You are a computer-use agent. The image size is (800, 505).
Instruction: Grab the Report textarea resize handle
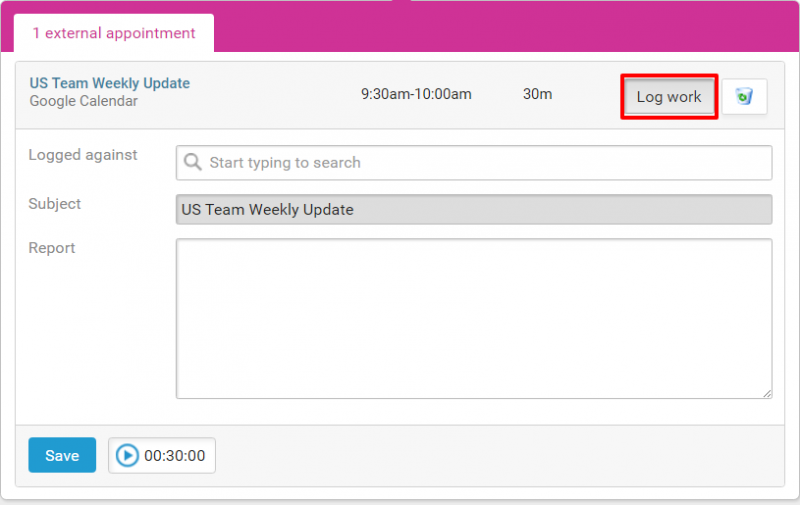click(767, 393)
